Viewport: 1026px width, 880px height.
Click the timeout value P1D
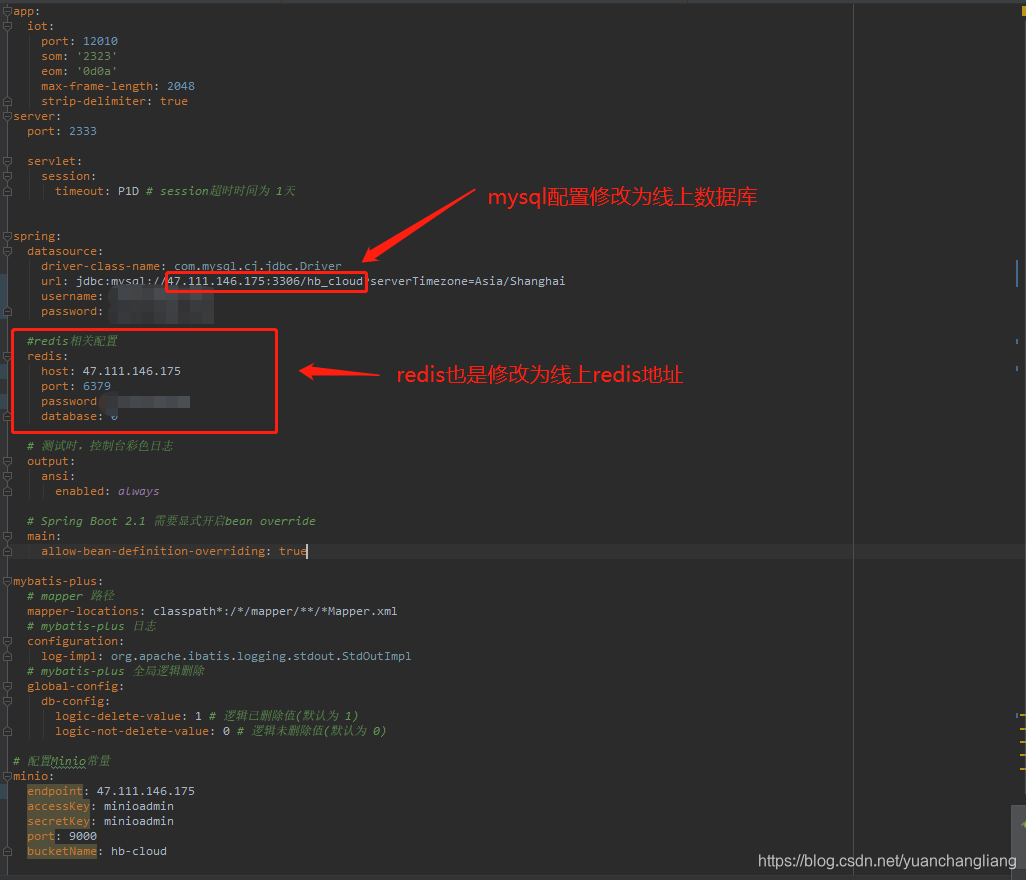(x=128, y=191)
